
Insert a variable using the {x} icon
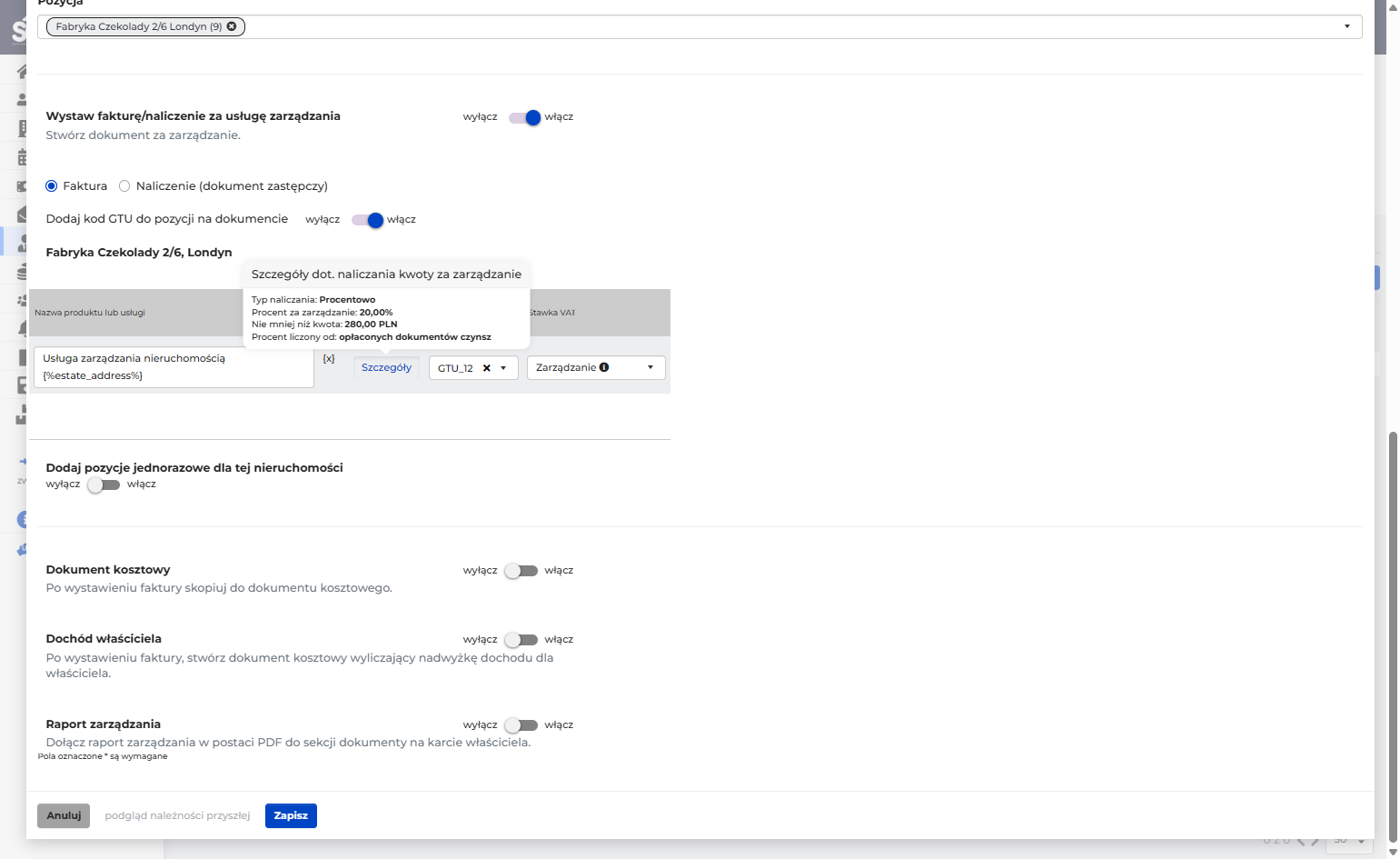tap(329, 359)
